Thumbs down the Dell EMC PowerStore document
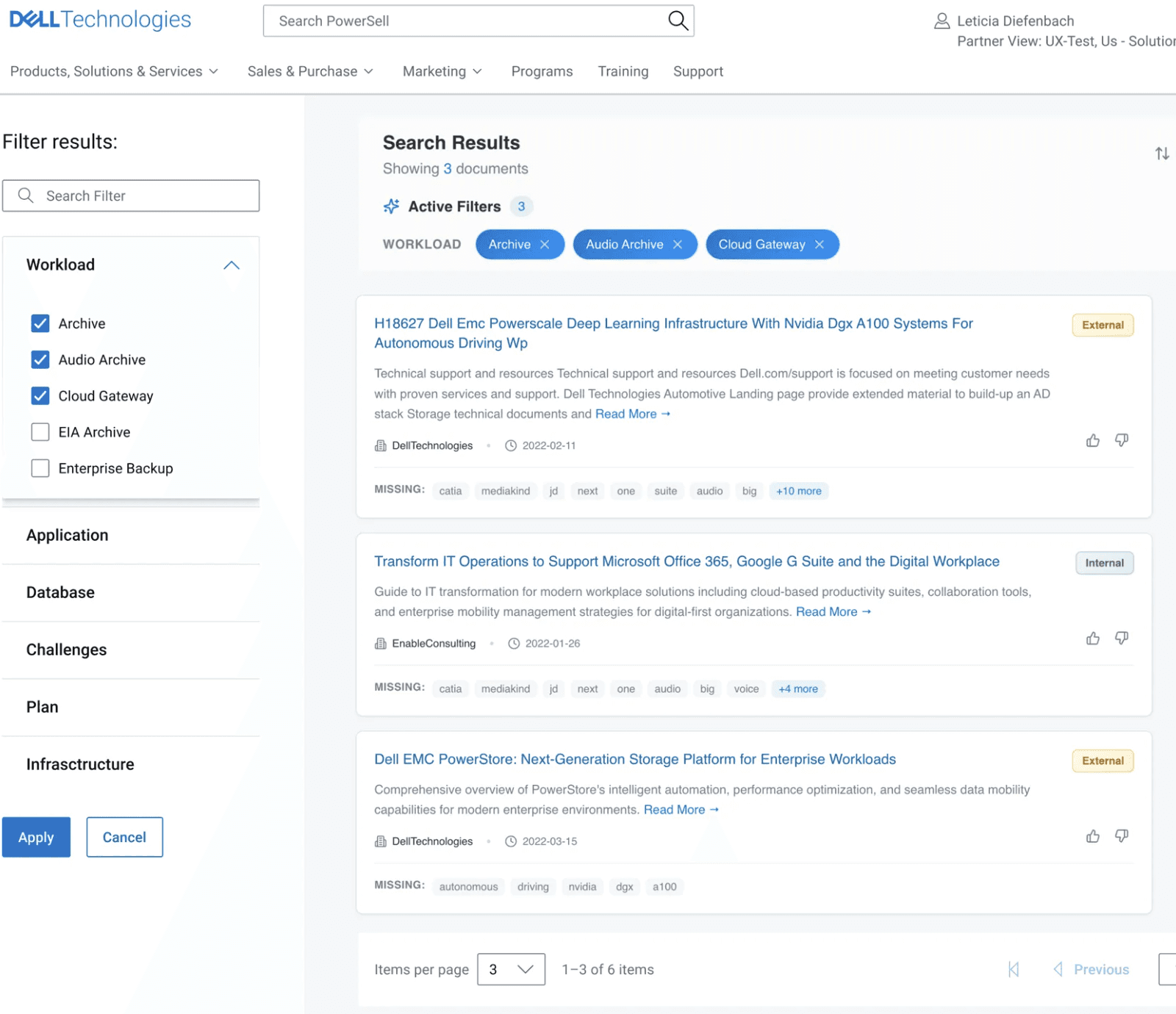The image size is (1176, 1014). pyautogui.click(x=1122, y=835)
